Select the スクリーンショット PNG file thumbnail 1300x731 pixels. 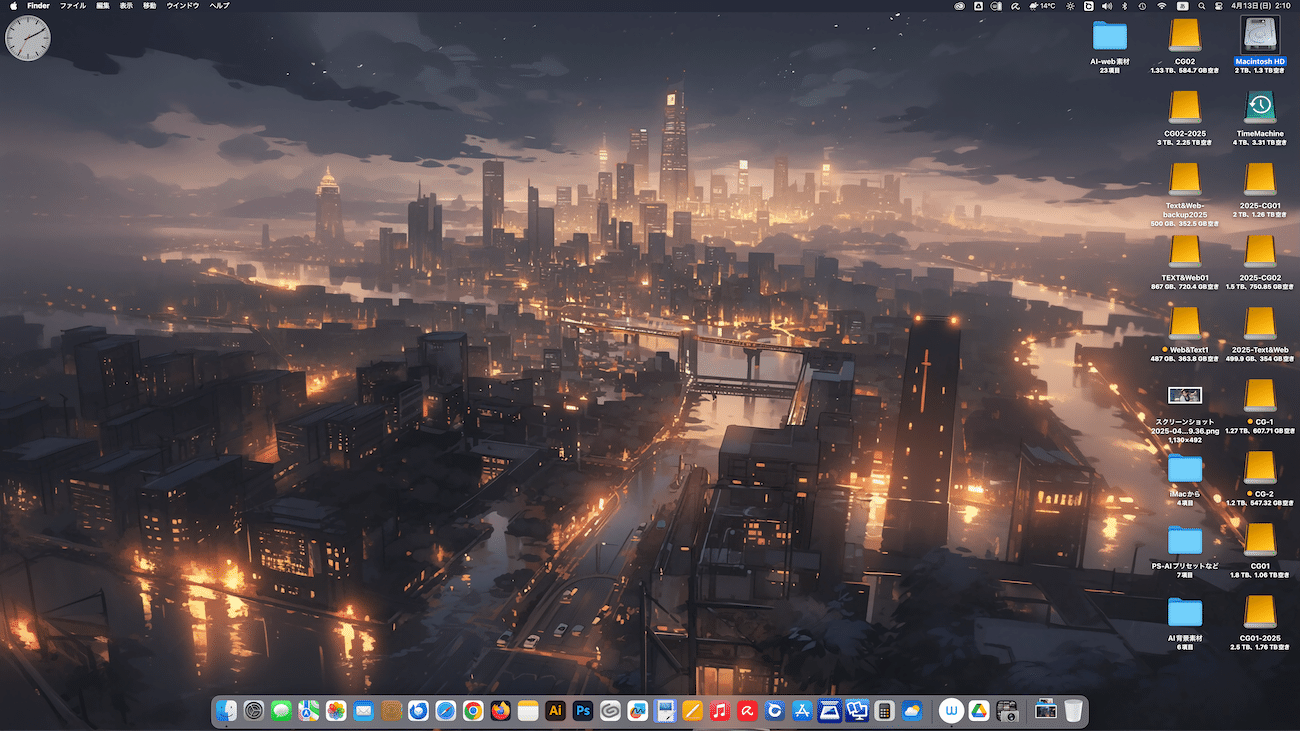point(1185,395)
